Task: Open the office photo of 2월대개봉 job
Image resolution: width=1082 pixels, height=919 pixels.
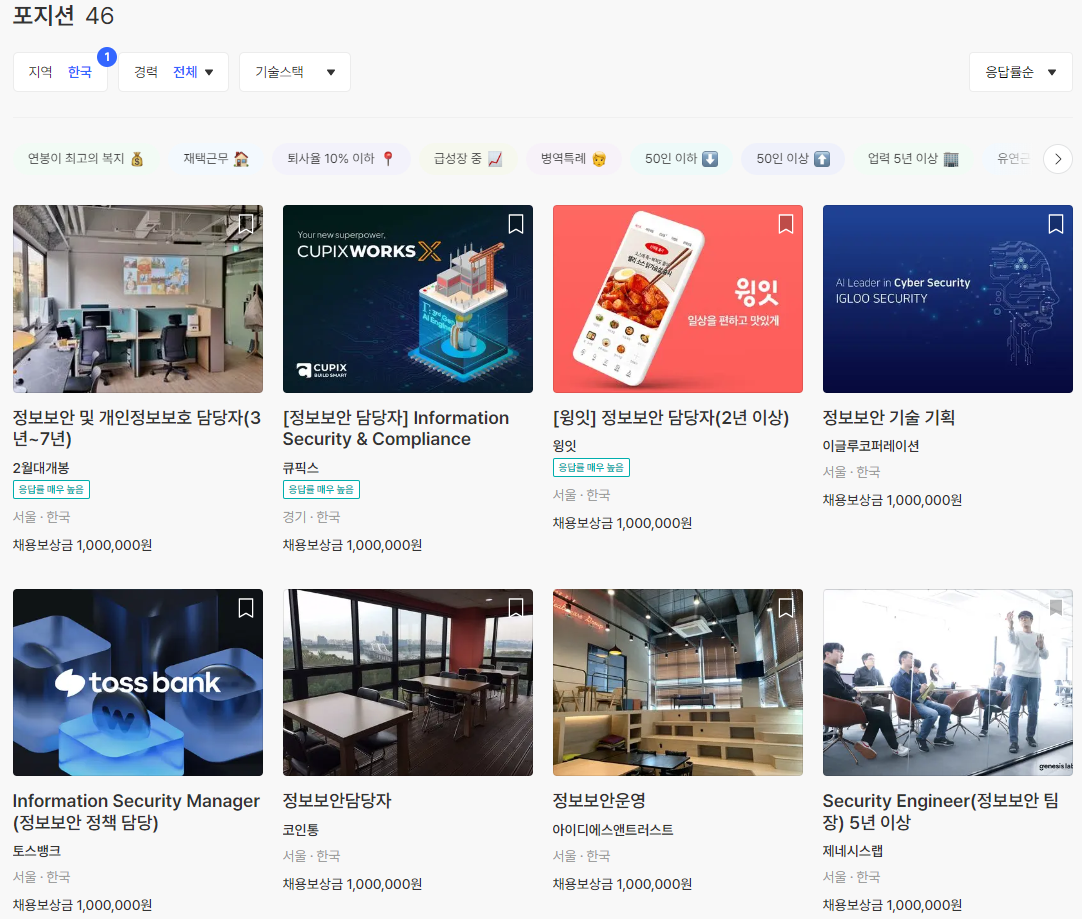Action: click(x=138, y=299)
